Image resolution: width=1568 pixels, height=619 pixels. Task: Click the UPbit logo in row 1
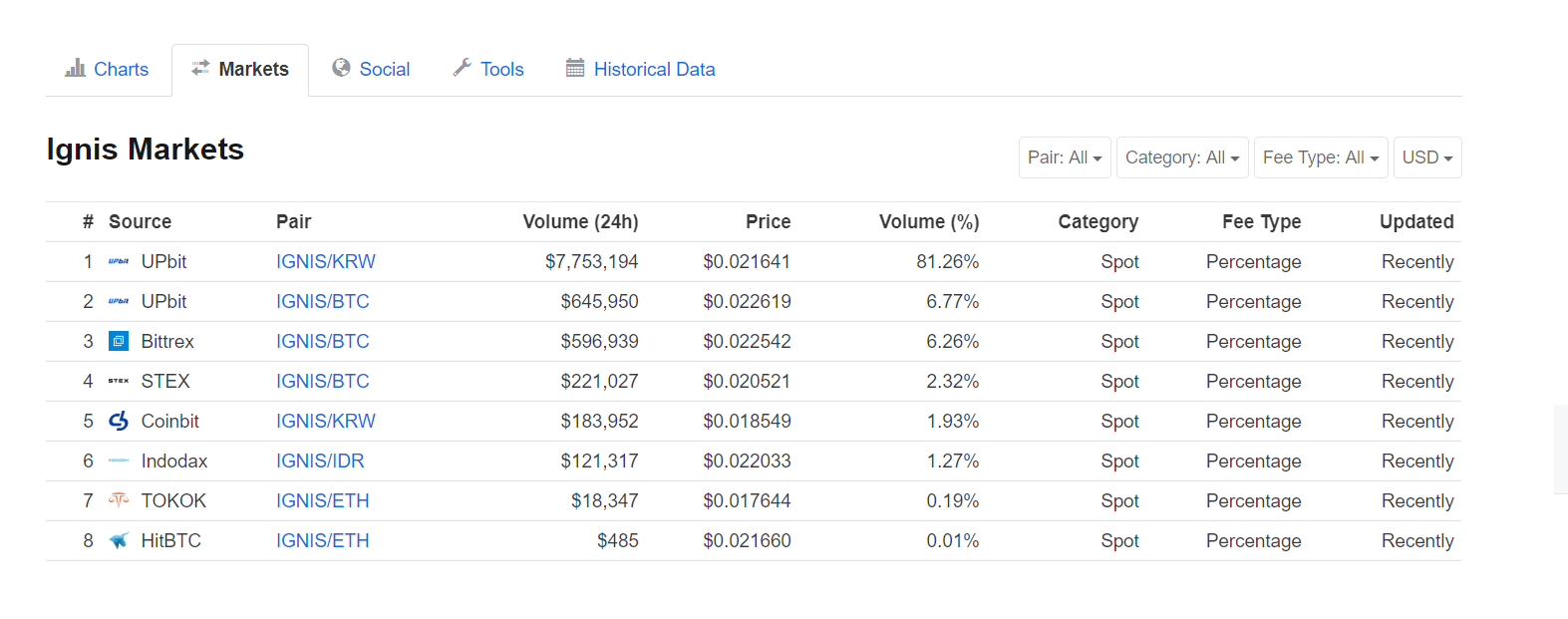click(x=119, y=261)
